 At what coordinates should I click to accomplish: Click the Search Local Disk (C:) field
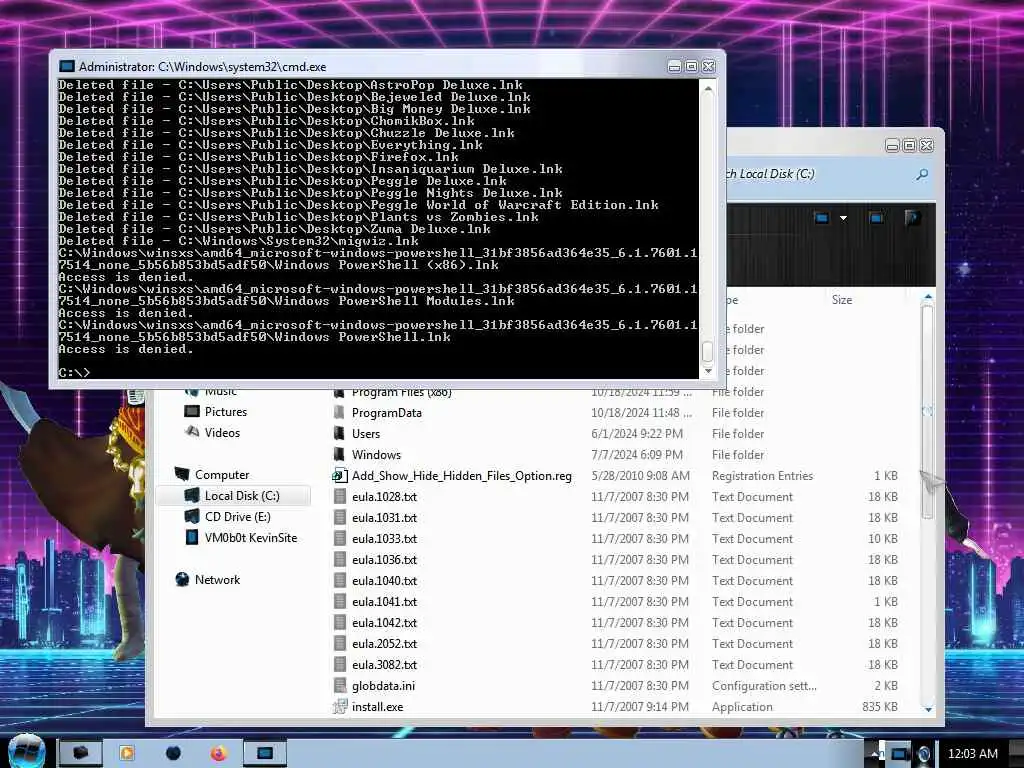tap(829, 174)
